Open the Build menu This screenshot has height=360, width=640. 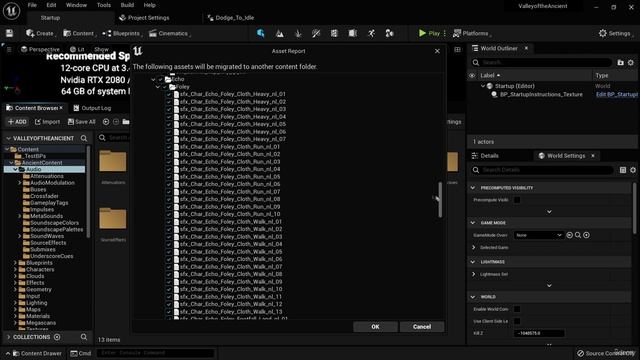click(x=127, y=5)
